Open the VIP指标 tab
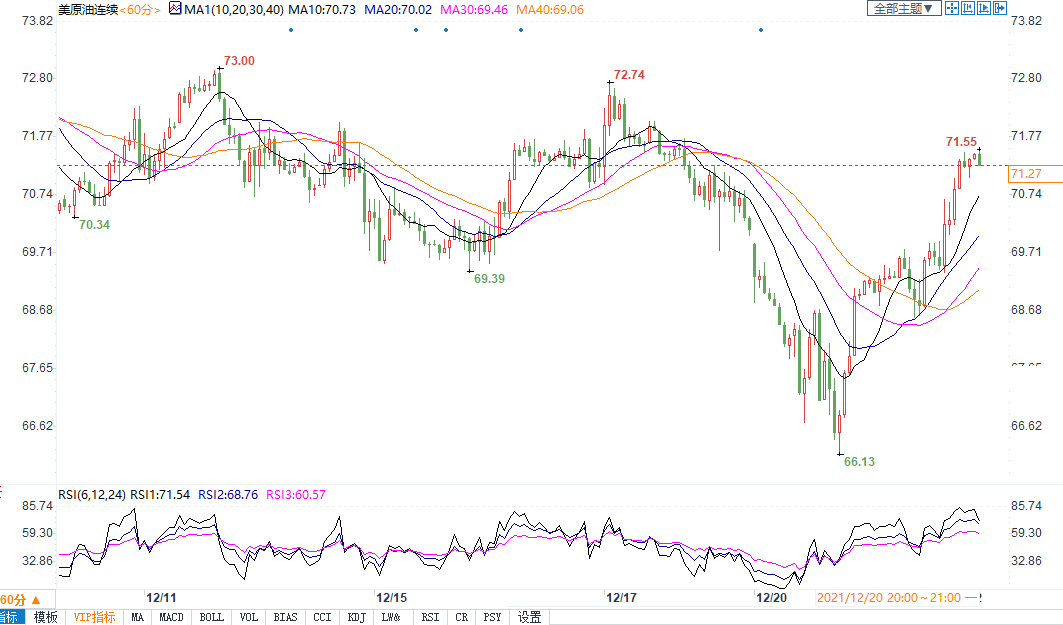 tap(94, 617)
